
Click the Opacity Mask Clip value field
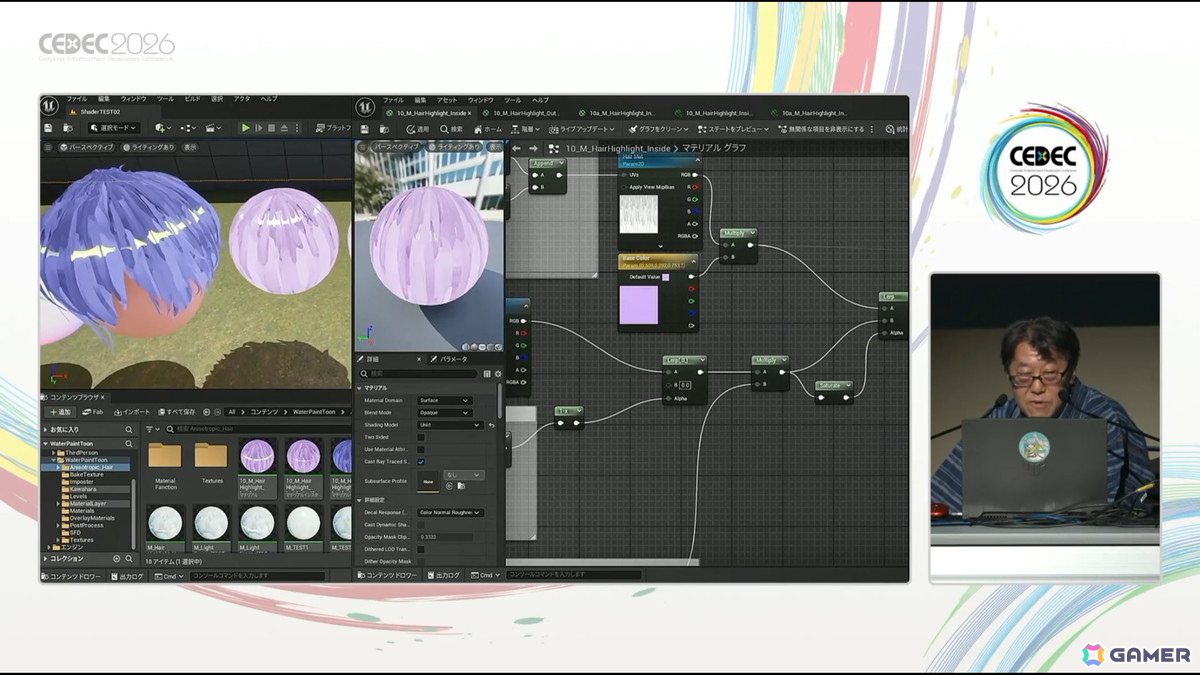445,537
